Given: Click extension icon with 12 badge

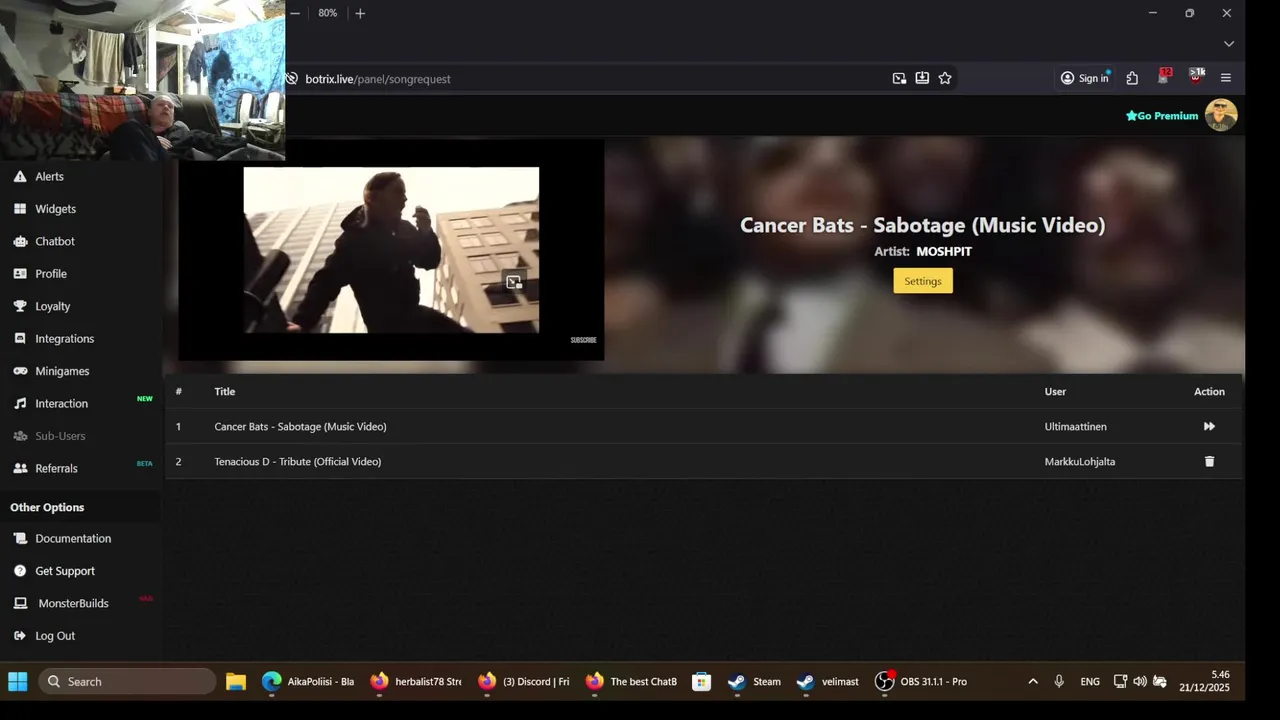Looking at the screenshot, I should [x=1164, y=77].
